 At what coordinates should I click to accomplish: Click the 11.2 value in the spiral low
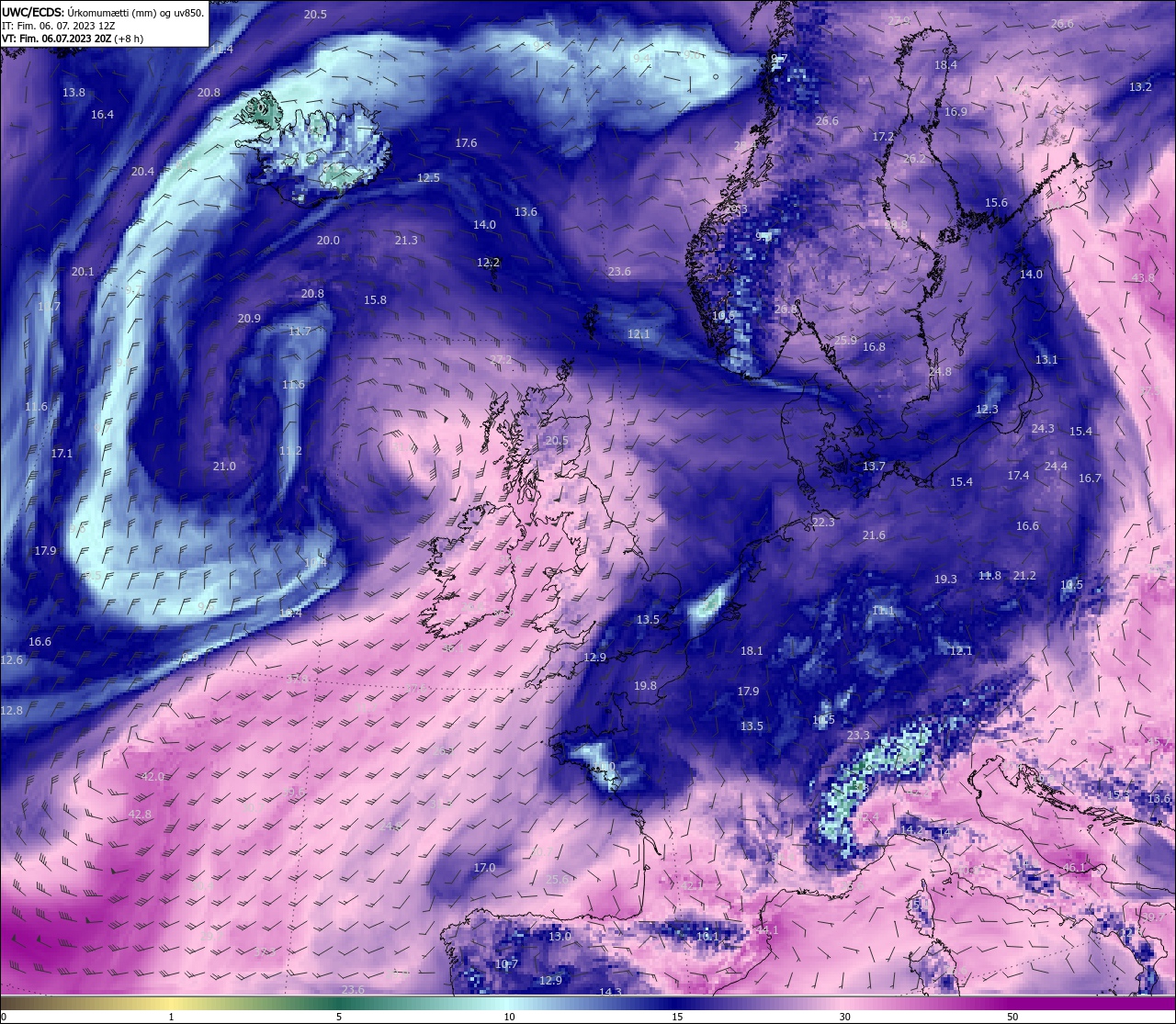[x=290, y=451]
